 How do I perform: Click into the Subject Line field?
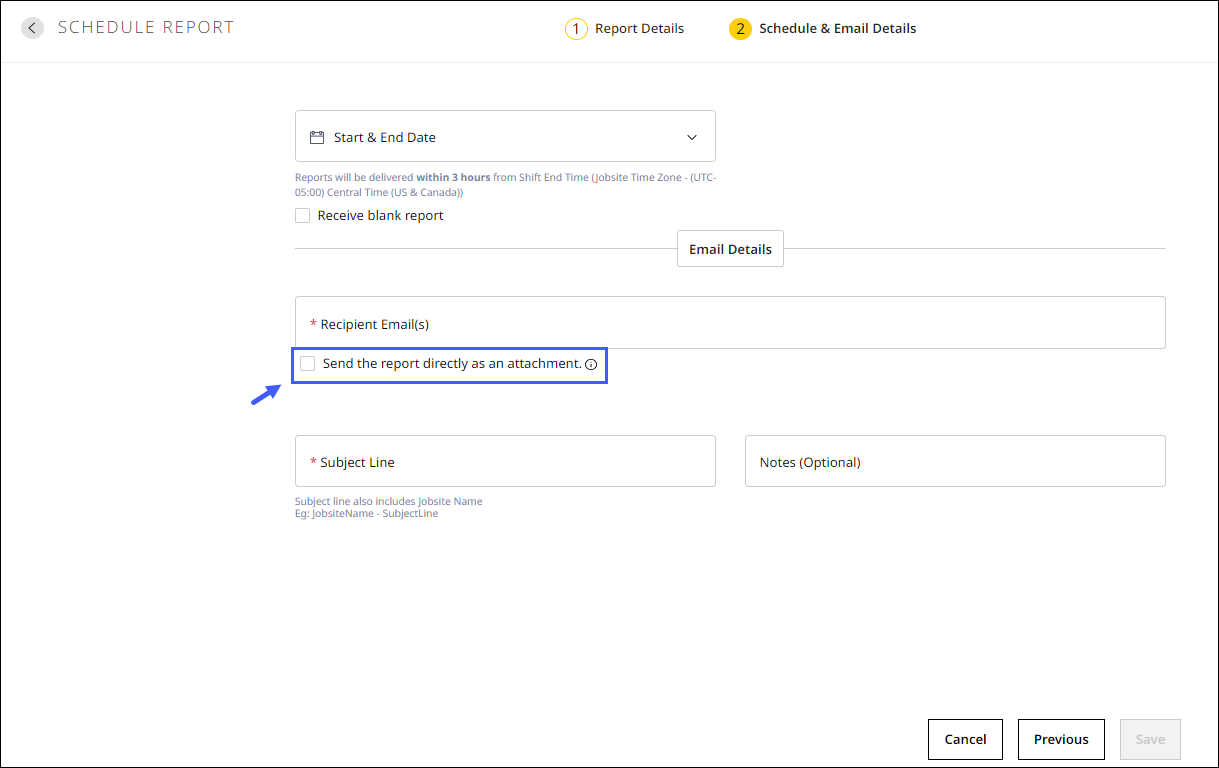pos(505,461)
